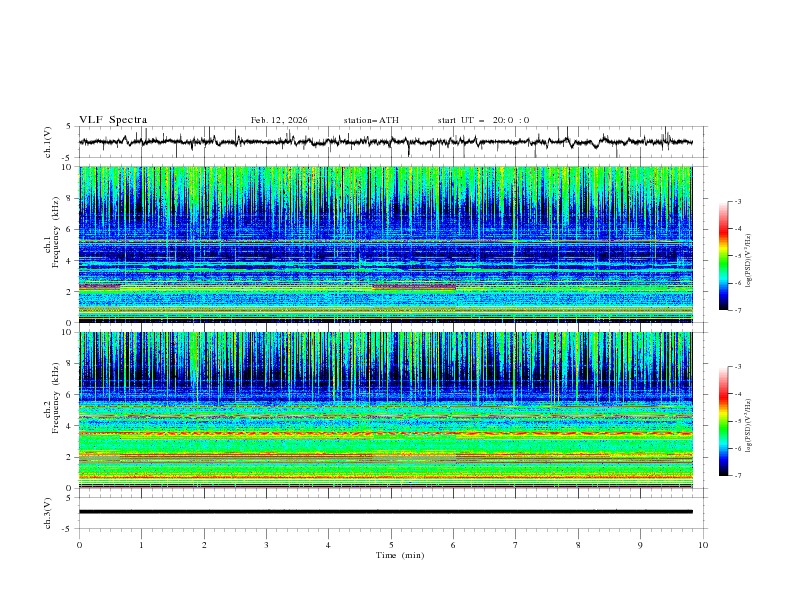Click the 0 minute tick on time axis

pyautogui.click(x=79, y=544)
